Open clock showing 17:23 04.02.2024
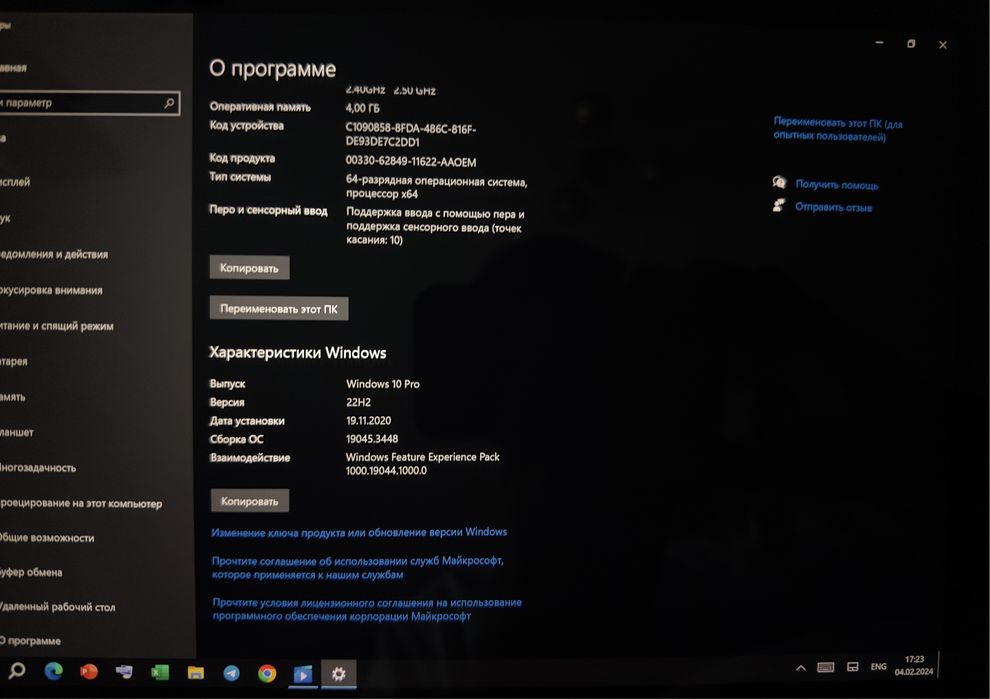Image resolution: width=990 pixels, height=699 pixels. click(914, 666)
